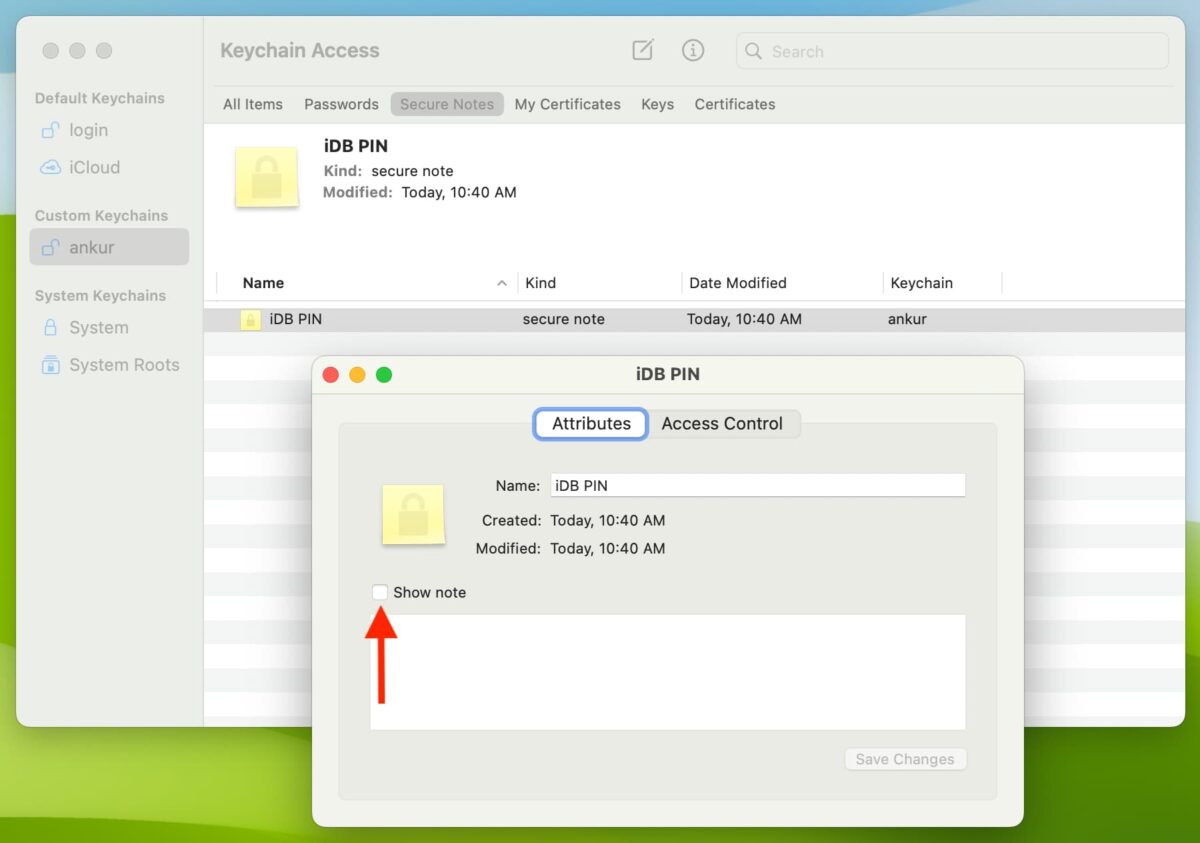Click the Save Changes button
The width and height of the screenshot is (1200, 843).
point(905,759)
